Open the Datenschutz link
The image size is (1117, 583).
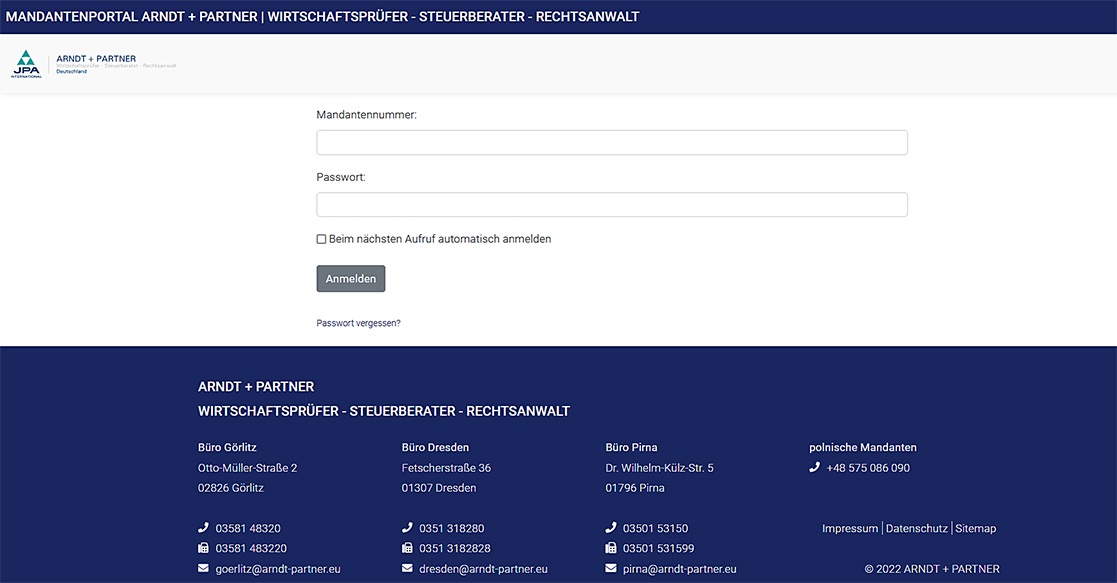point(917,528)
